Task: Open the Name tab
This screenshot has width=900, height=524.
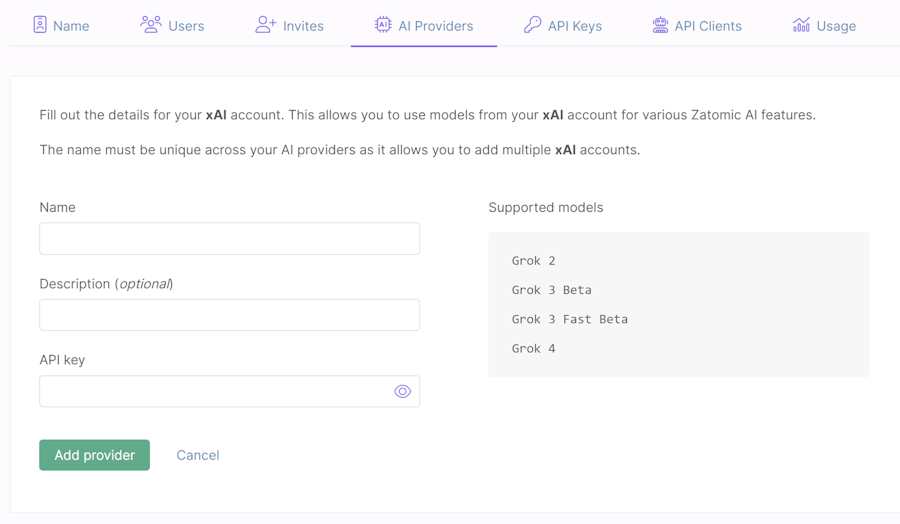Action: [x=61, y=25]
